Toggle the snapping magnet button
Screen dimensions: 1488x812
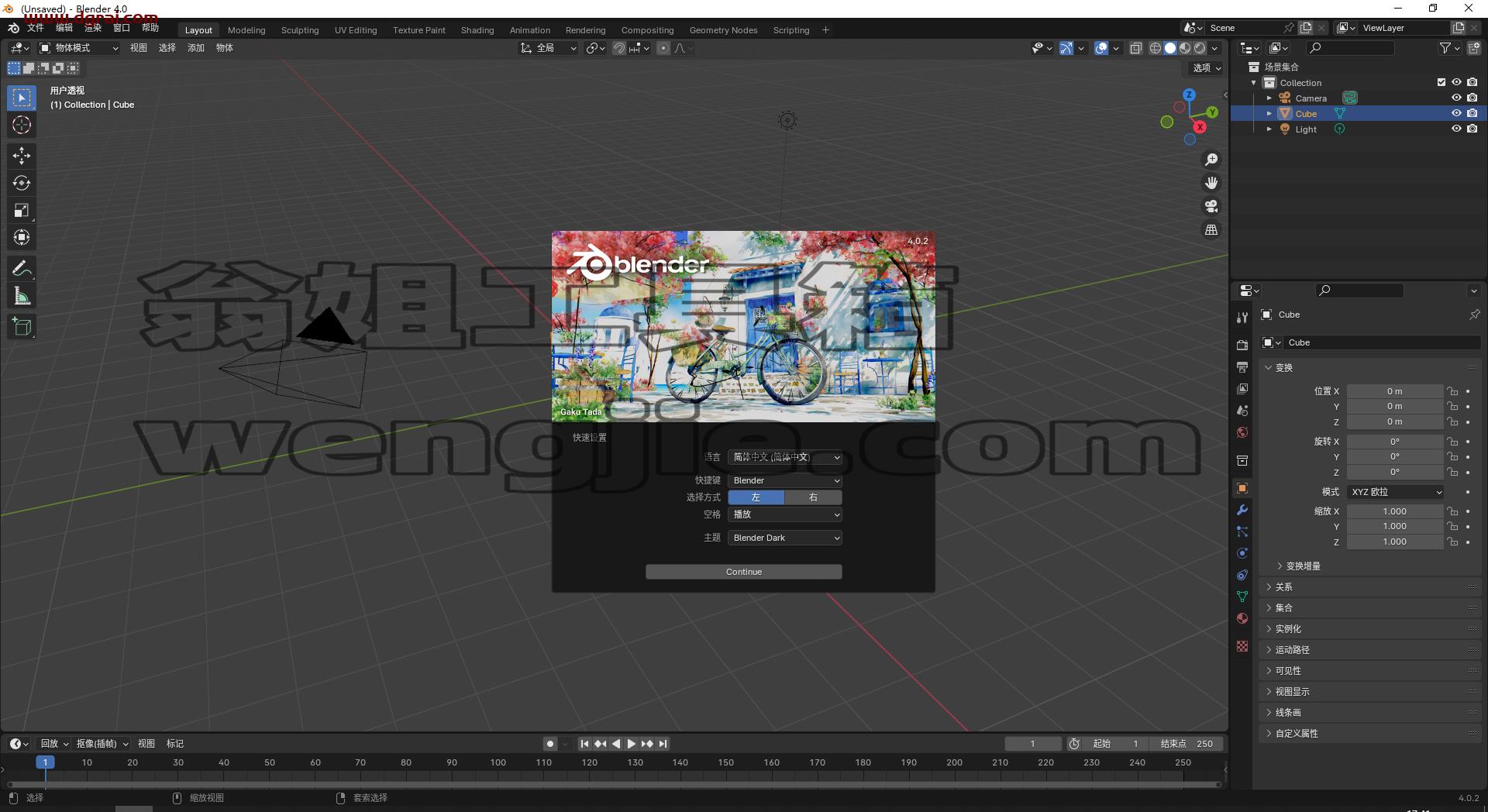coord(618,48)
